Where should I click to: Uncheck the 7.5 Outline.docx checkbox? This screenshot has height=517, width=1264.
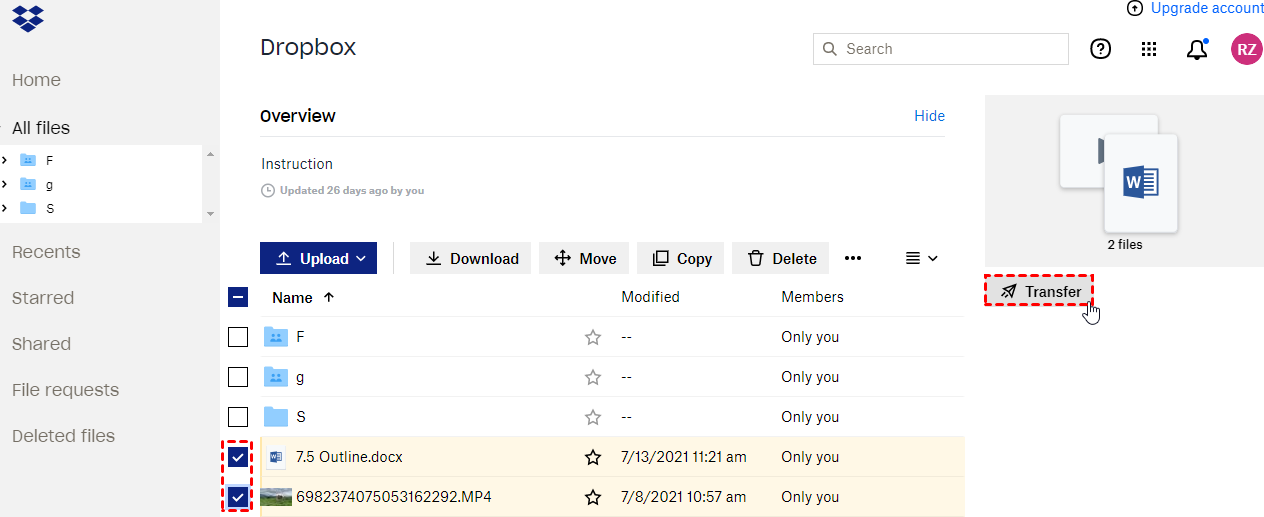(238, 457)
